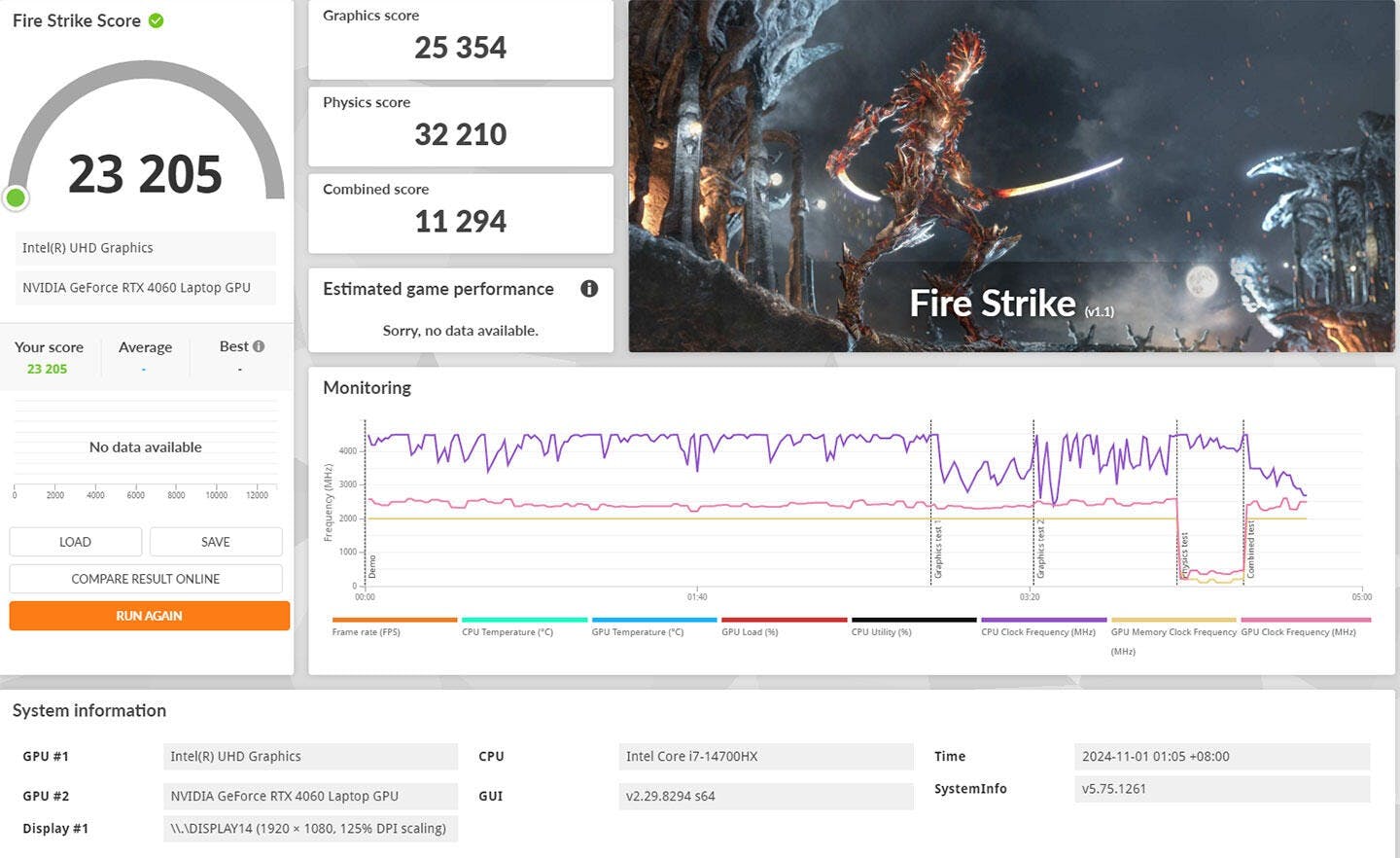Click the info icon beside Estimated game performance
The height and width of the screenshot is (858, 1400).
coord(589,289)
